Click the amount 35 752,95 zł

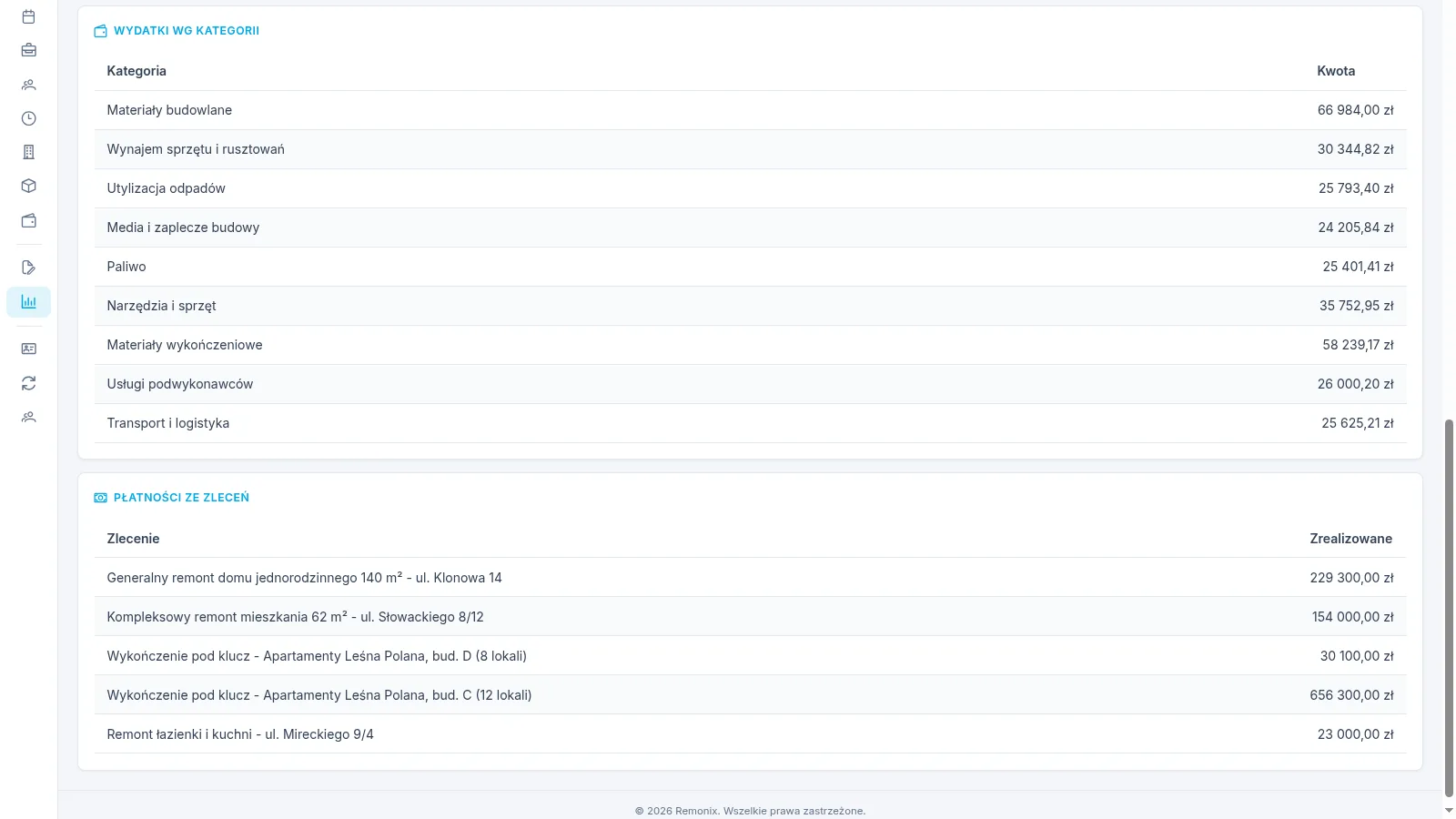point(1357,306)
